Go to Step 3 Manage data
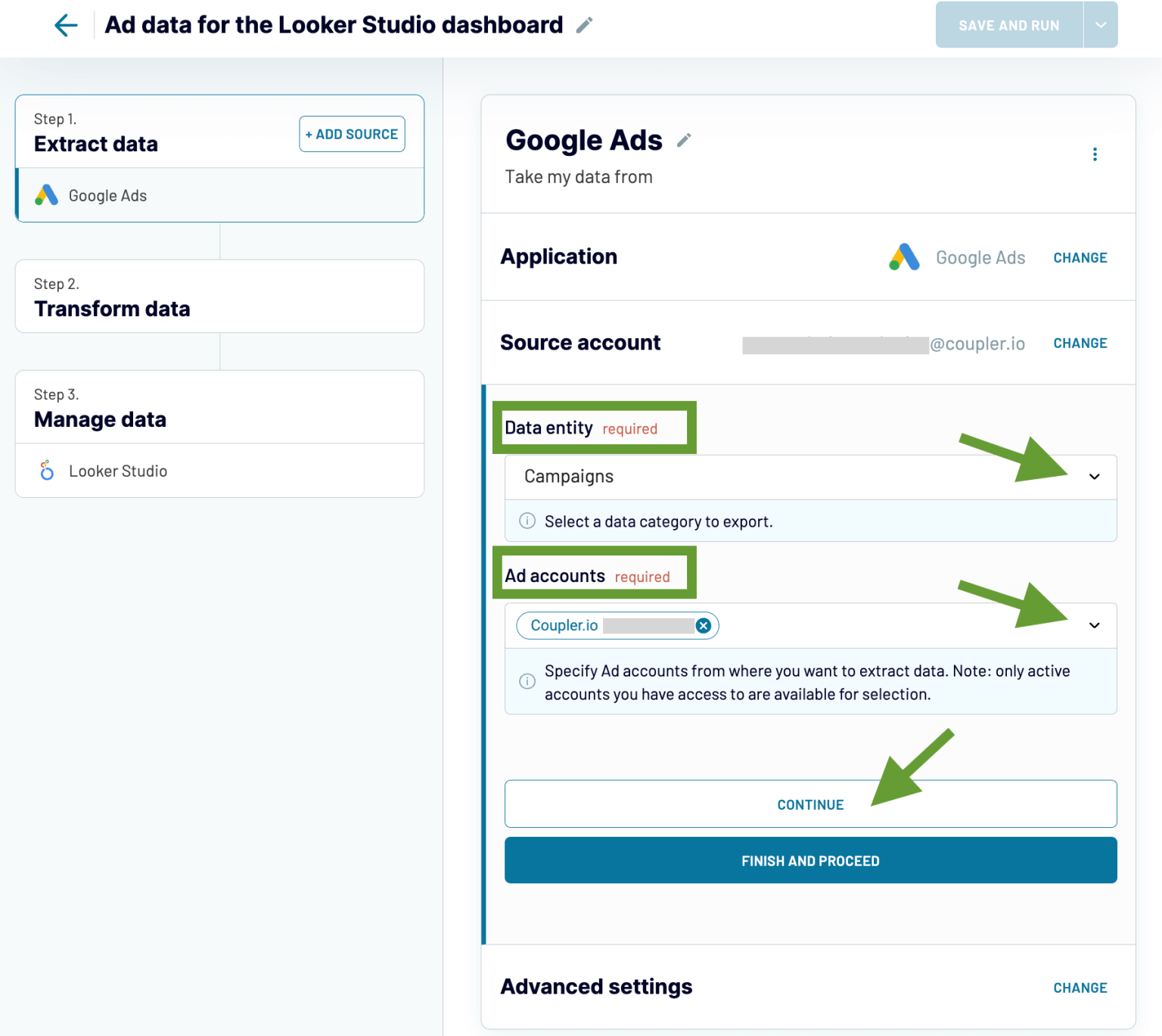The height and width of the screenshot is (1036, 1162). pos(101,418)
